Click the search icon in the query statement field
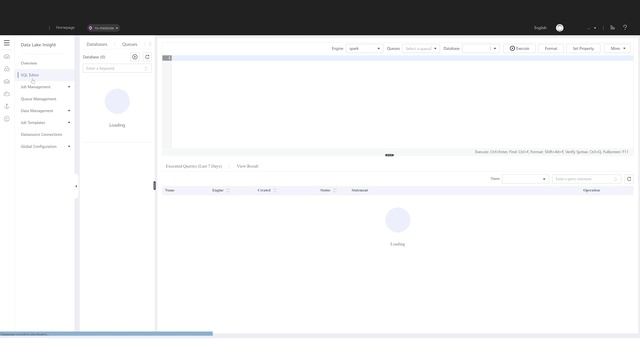 (616, 179)
